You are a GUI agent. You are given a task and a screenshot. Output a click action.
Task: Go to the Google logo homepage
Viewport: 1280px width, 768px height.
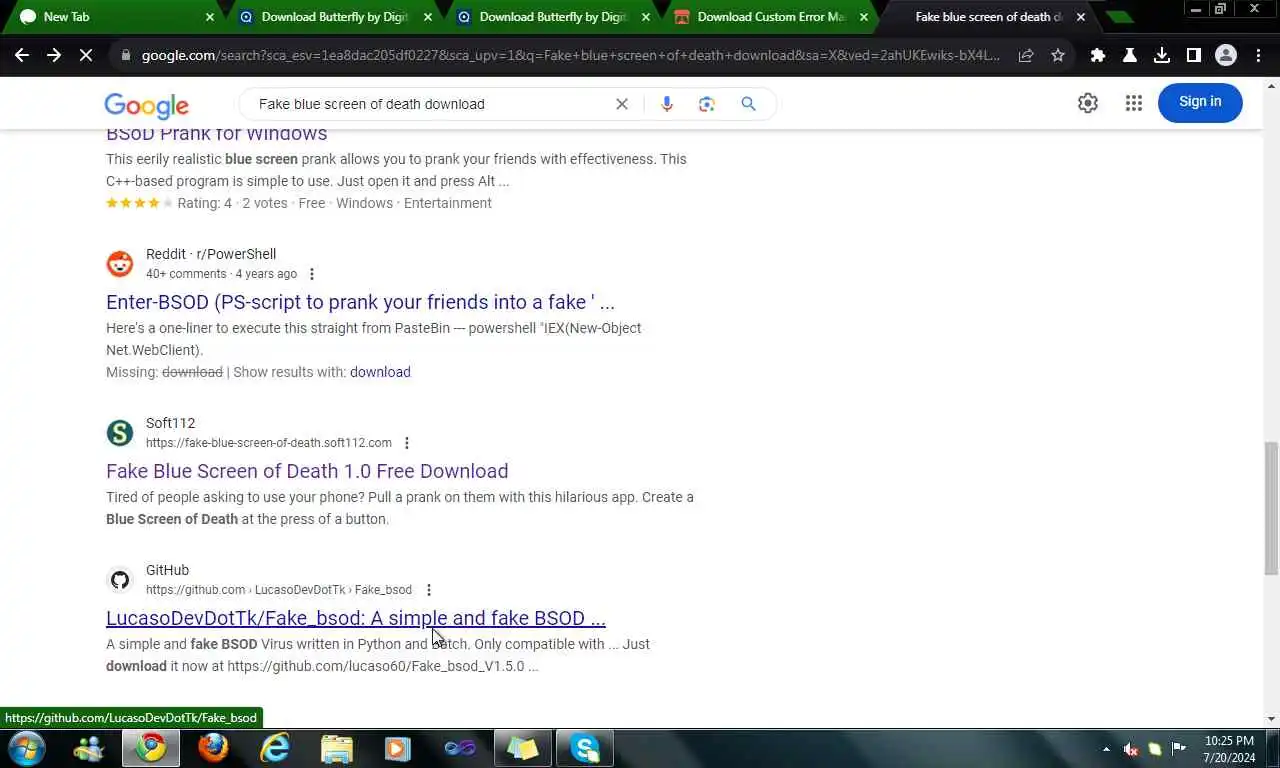click(146, 105)
